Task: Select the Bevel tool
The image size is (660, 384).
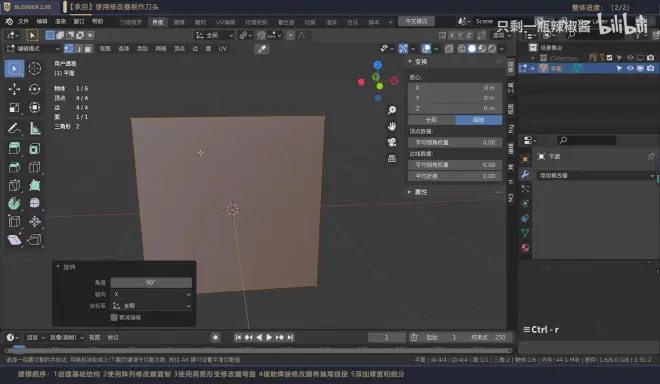Action: pyautogui.click(x=14, y=167)
